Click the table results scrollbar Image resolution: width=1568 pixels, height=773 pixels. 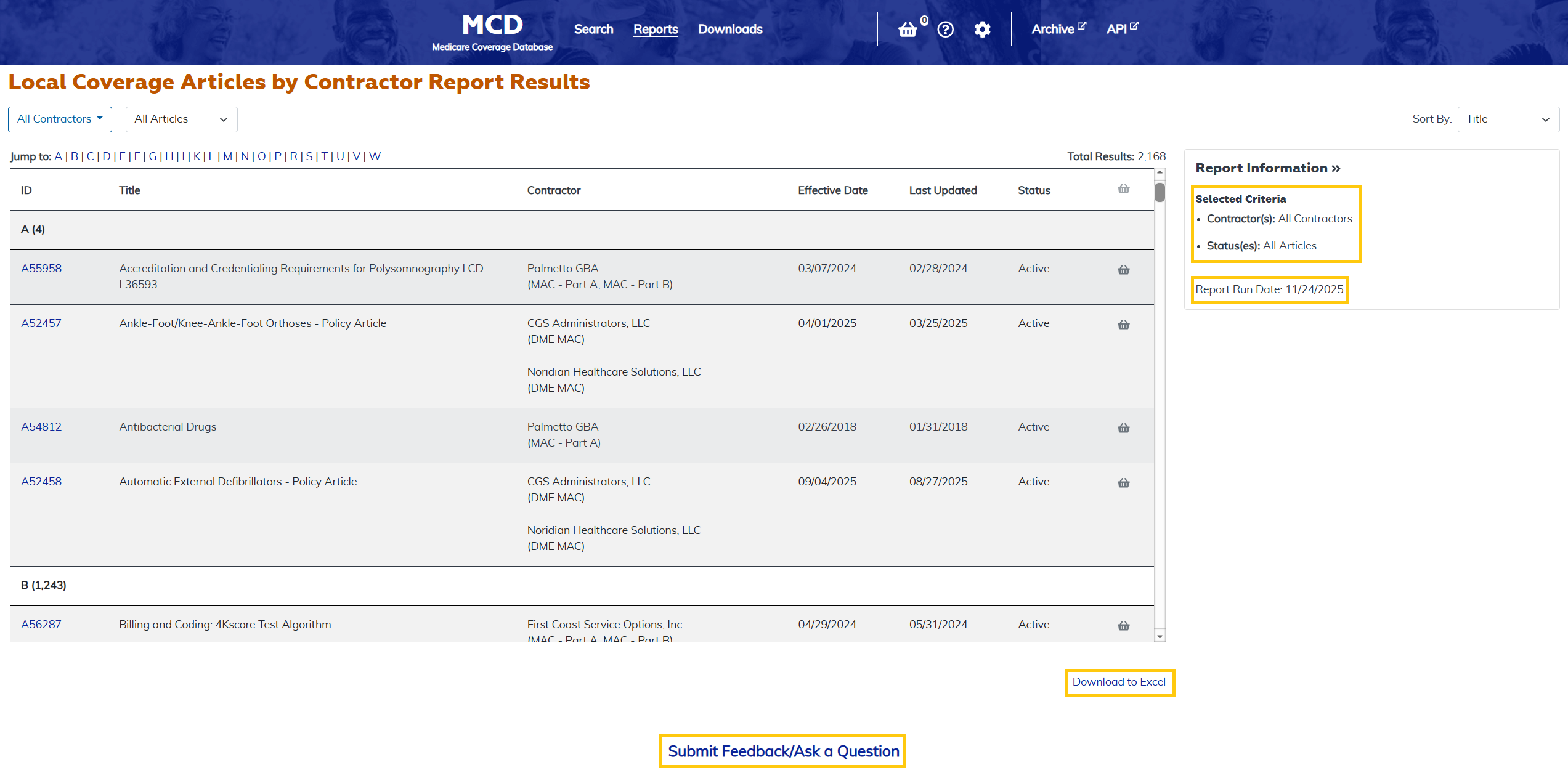(1159, 192)
